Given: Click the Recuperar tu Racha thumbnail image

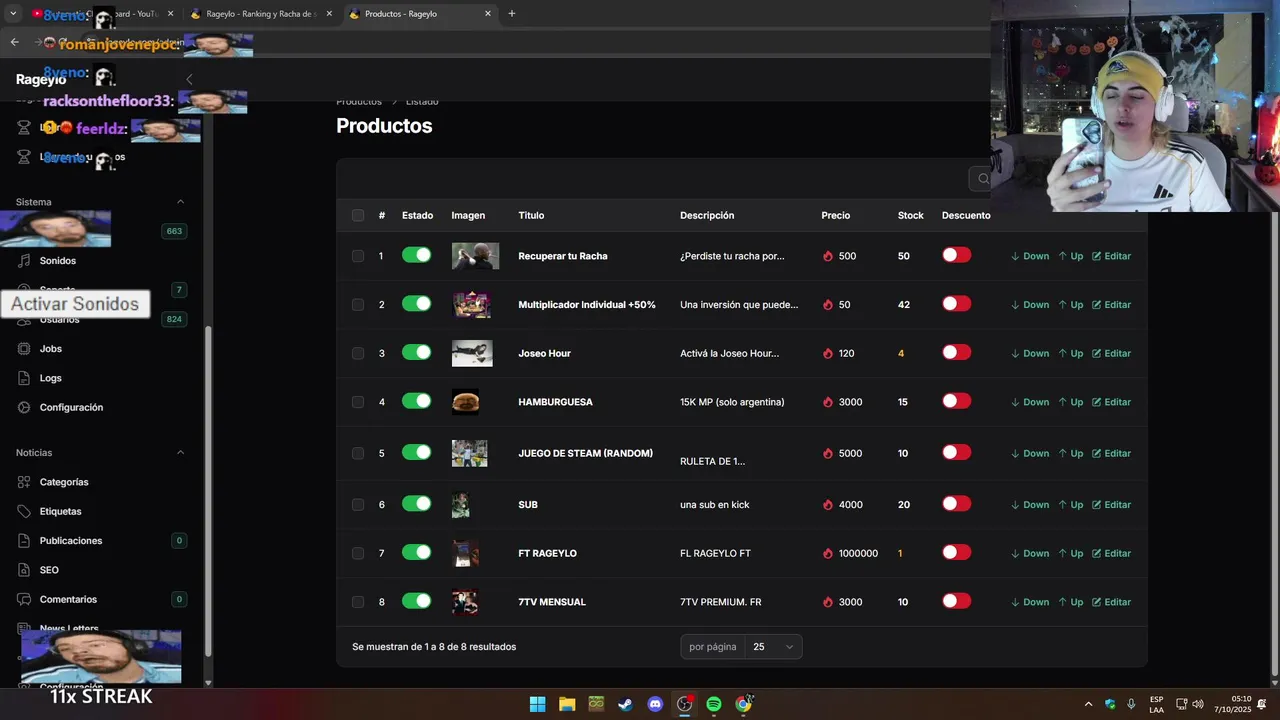Looking at the screenshot, I should [x=475, y=256].
